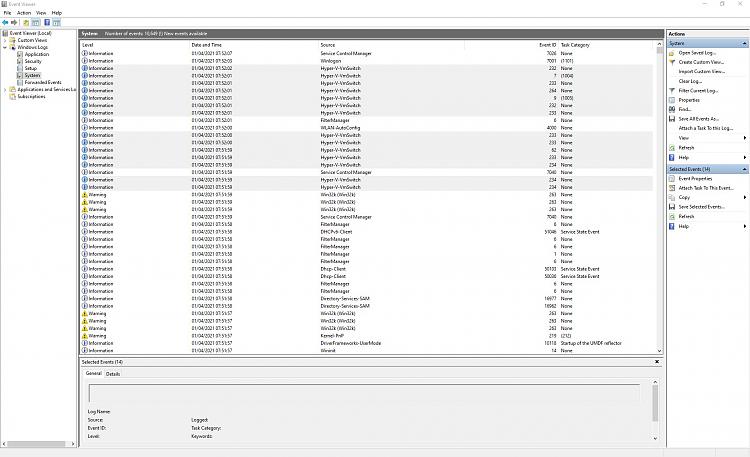The height and width of the screenshot is (457, 750).
Task: Click the Forward arrow in the toolbar
Action: [x=14, y=22]
